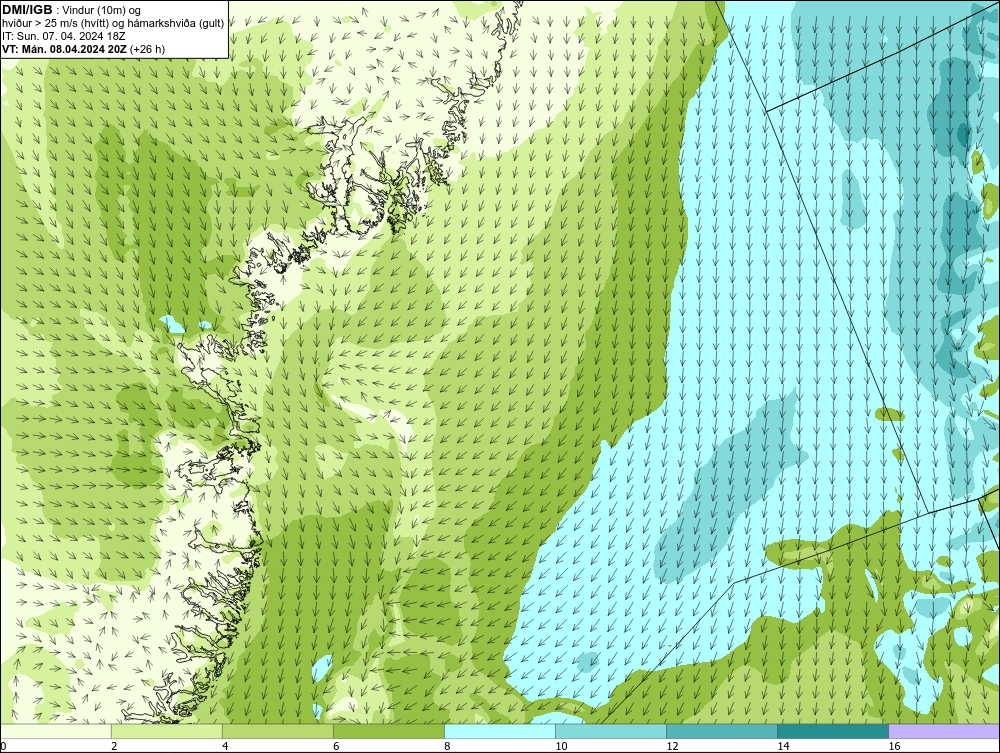Click the 'hviður > 25 m/s' legend line
The height and width of the screenshot is (753, 1000).
[x=114, y=24]
